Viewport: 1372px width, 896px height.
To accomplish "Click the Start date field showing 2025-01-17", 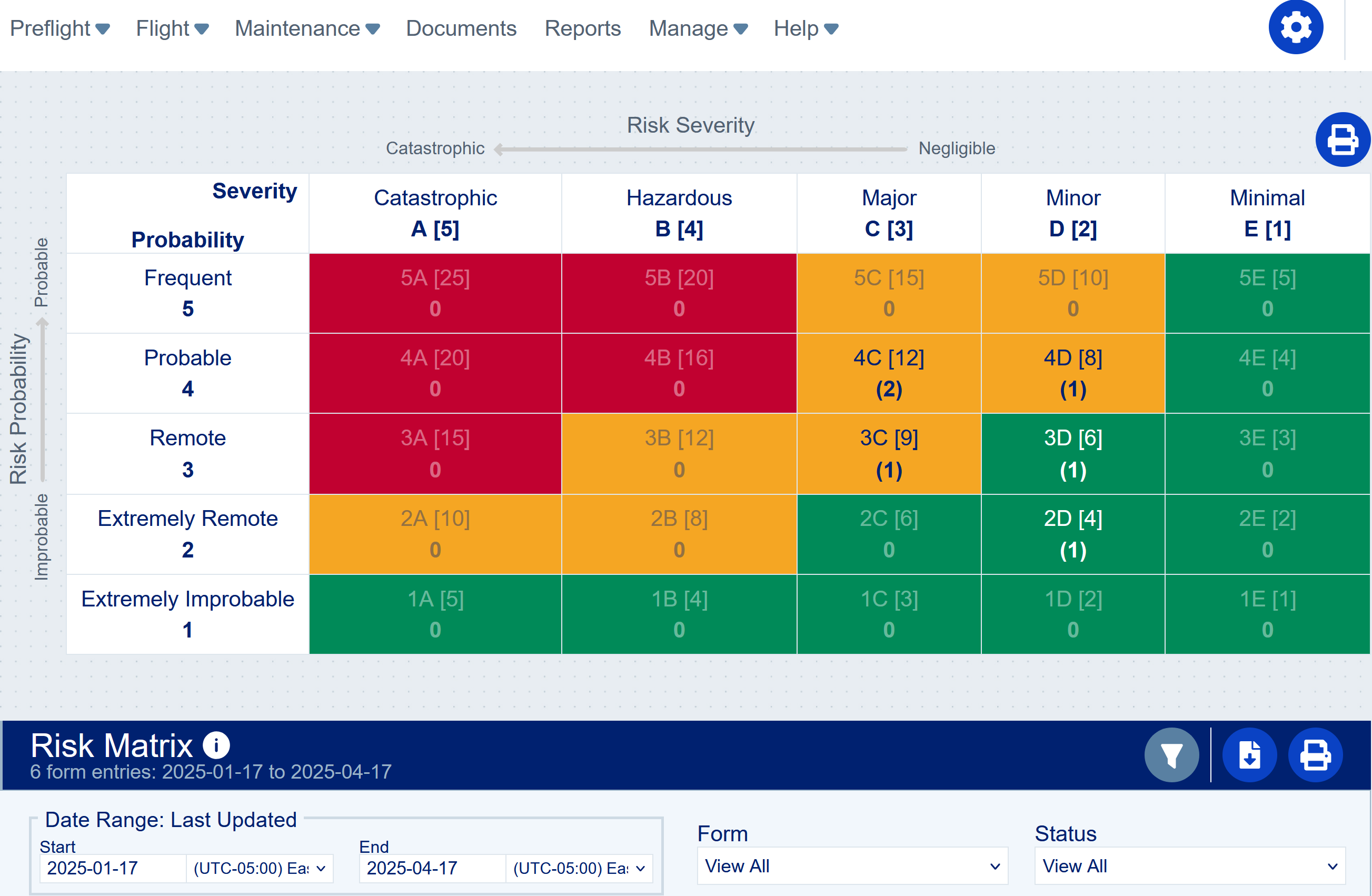I will coord(112,868).
